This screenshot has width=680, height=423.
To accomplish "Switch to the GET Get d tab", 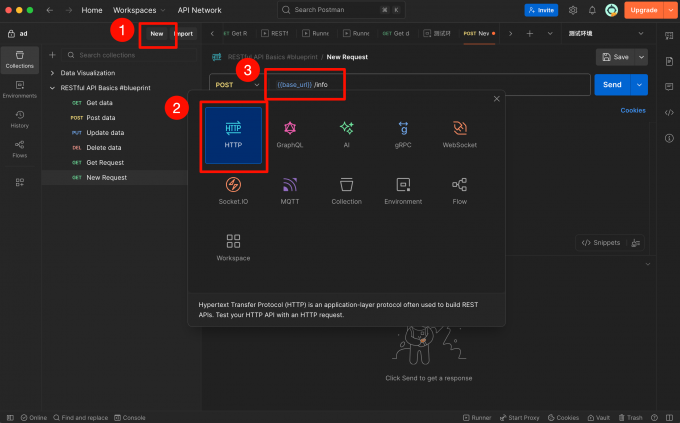I will click(x=396, y=33).
